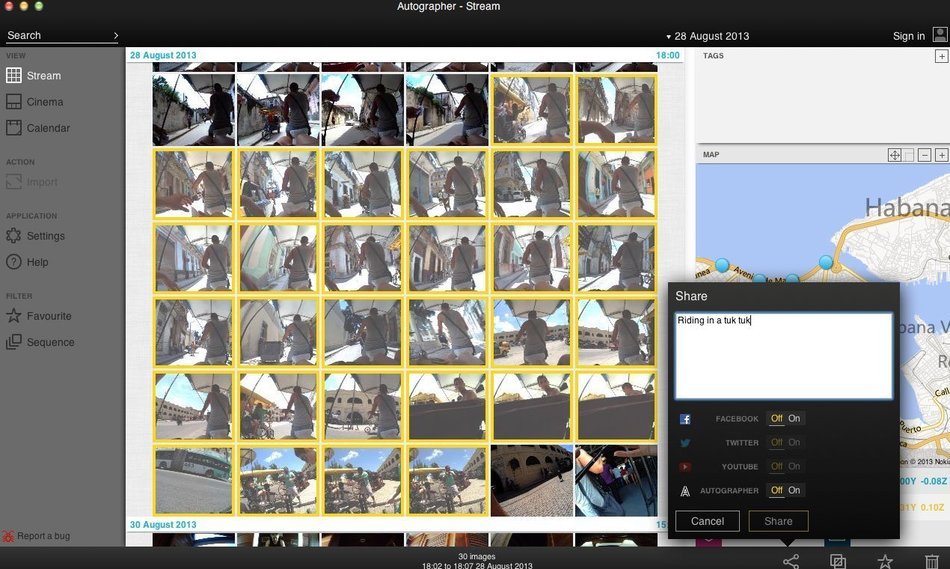Set Autographer sharing to Off
The image size is (950, 569).
(777, 490)
